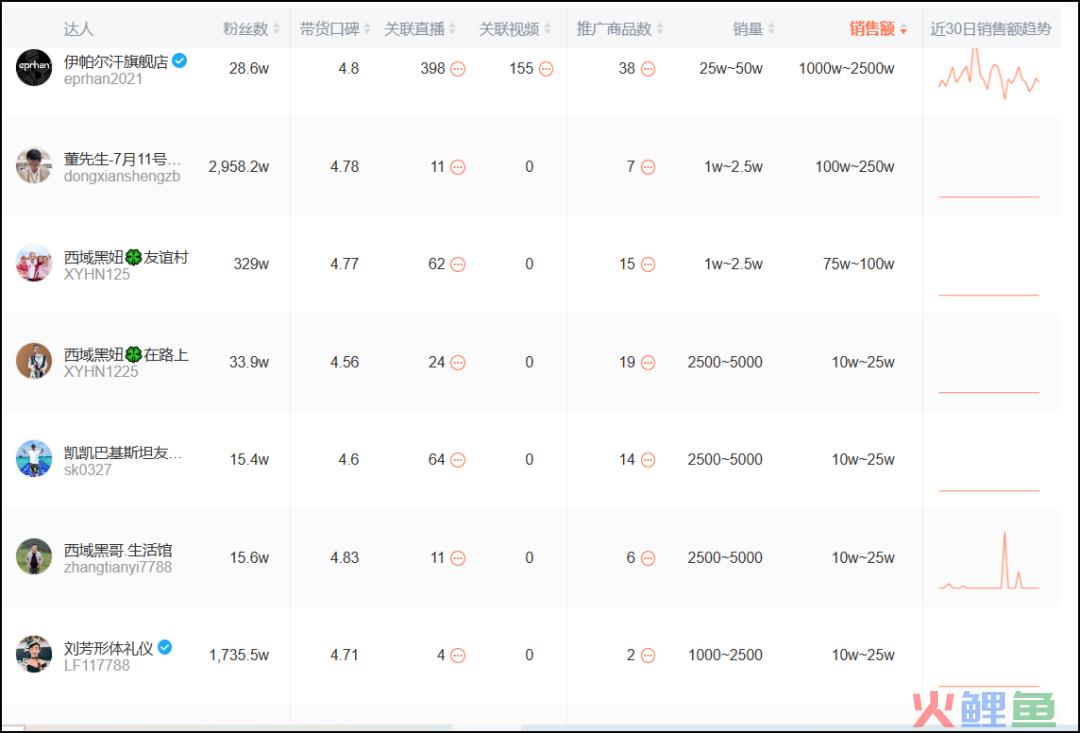This screenshot has height=733, width=1080.
Task: Select sales amount 75w~100w
Action: point(859,265)
